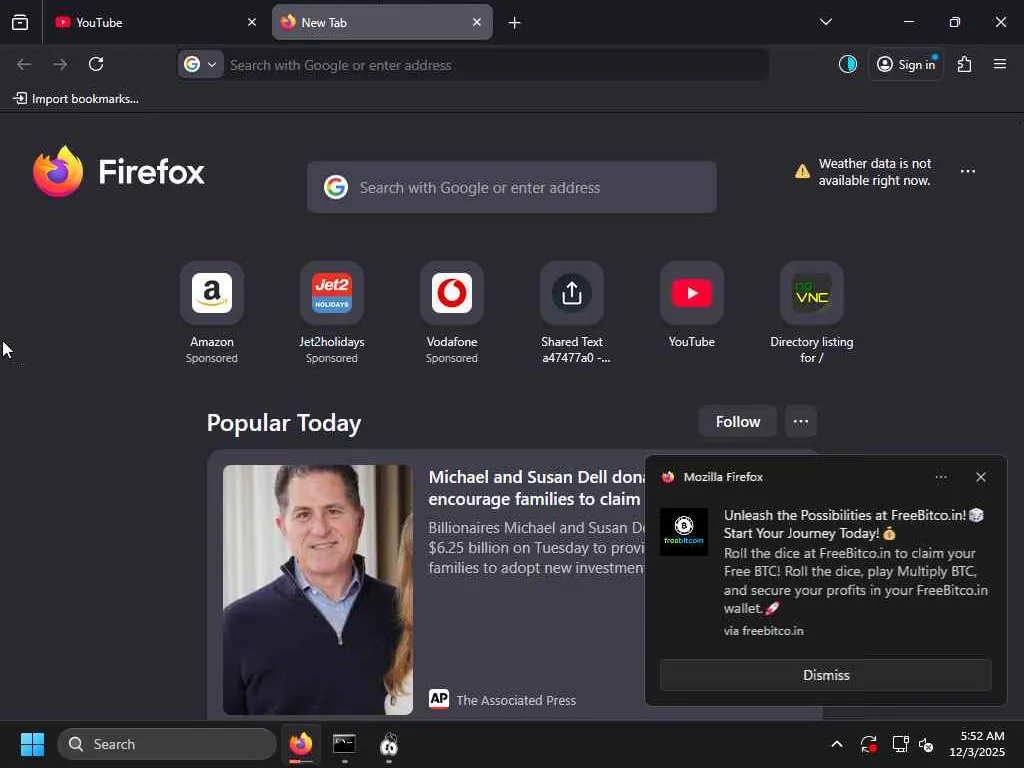Go back using the back arrow
Viewport: 1024px width, 768px height.
click(x=24, y=64)
